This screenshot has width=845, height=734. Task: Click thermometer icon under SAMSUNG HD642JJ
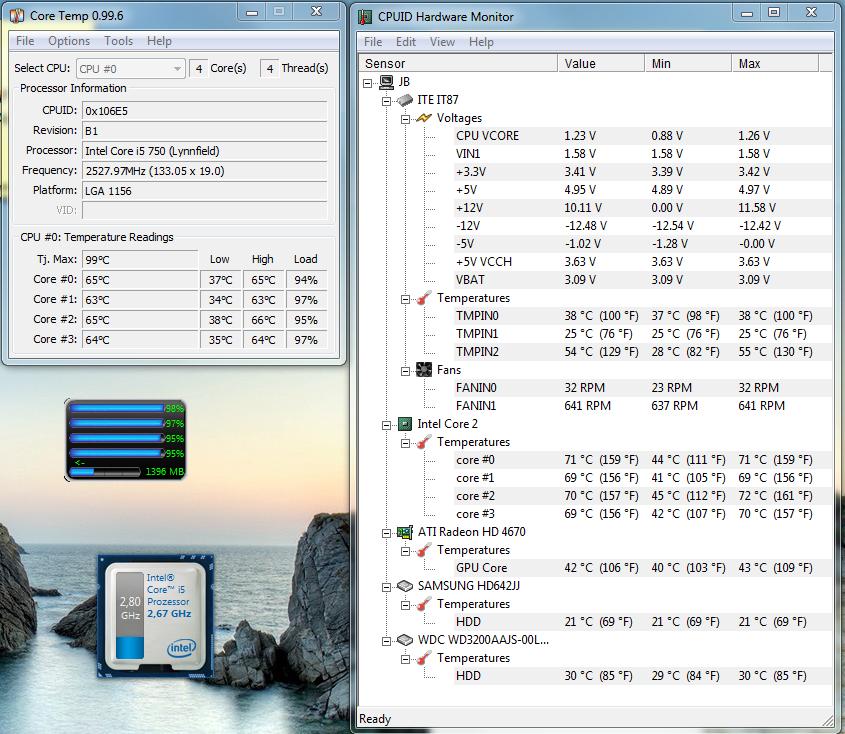point(424,604)
